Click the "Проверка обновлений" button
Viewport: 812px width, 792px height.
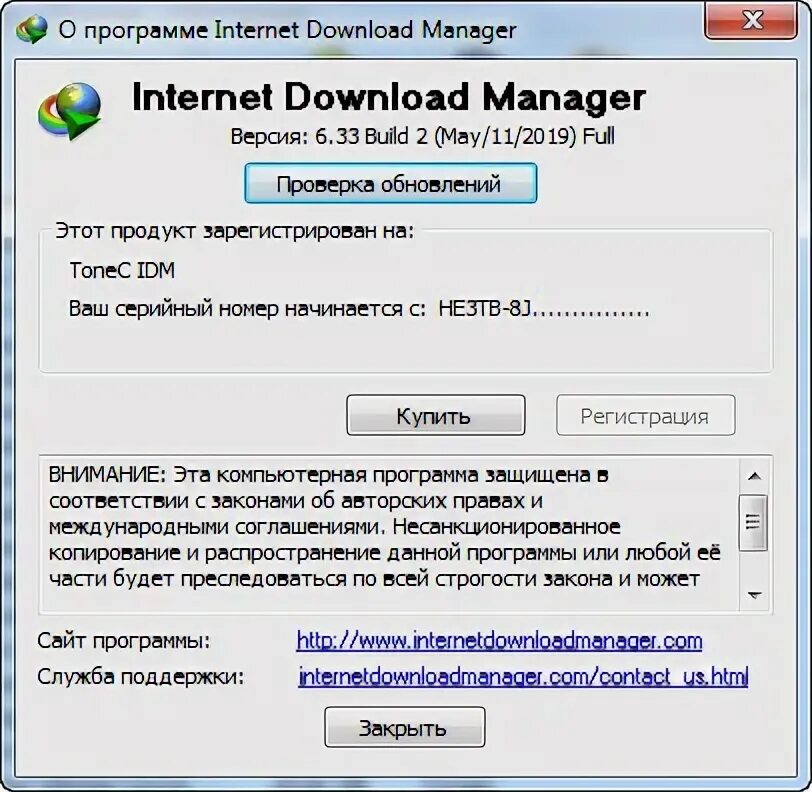[390, 183]
